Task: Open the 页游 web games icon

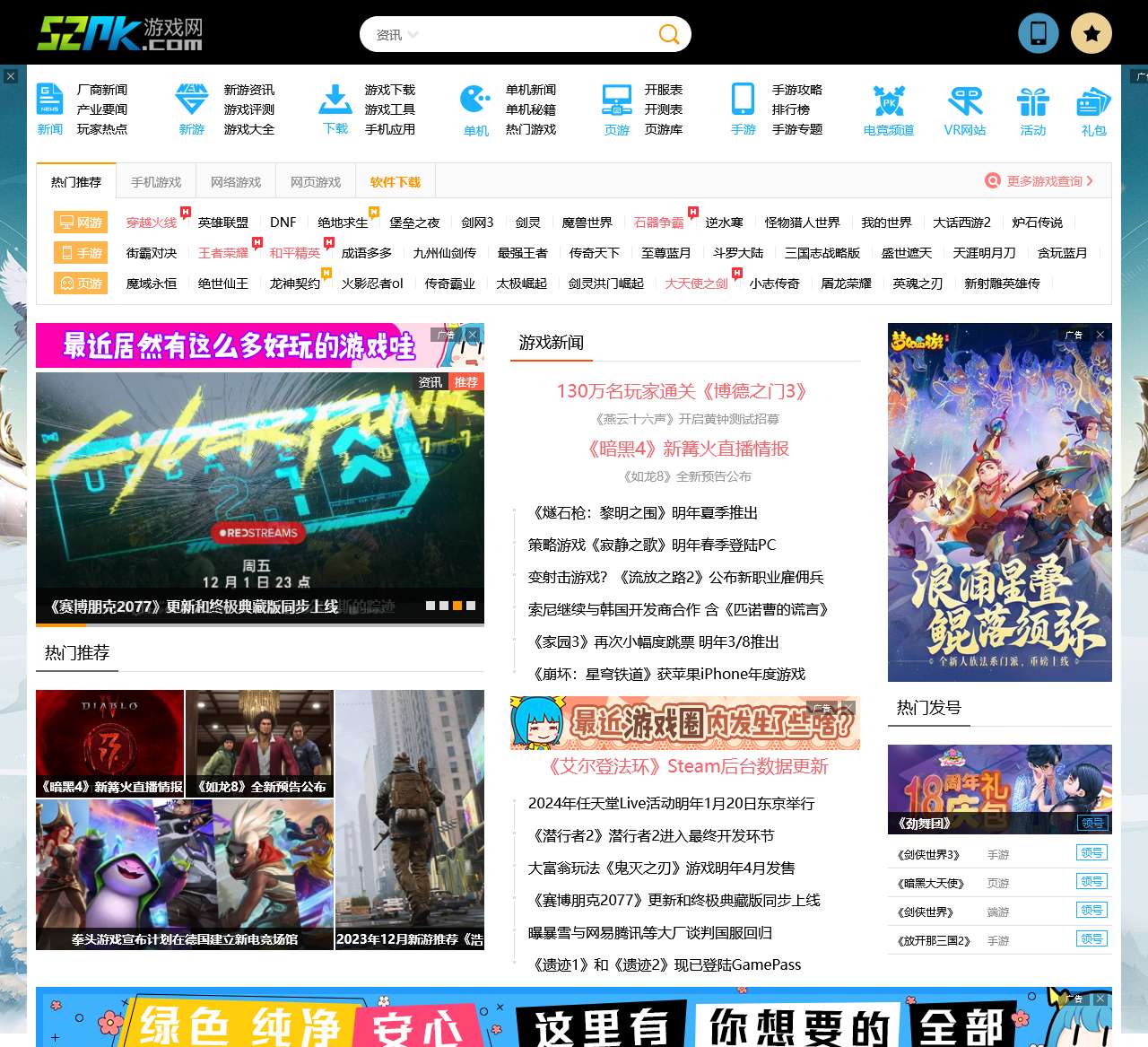Action: (x=617, y=110)
